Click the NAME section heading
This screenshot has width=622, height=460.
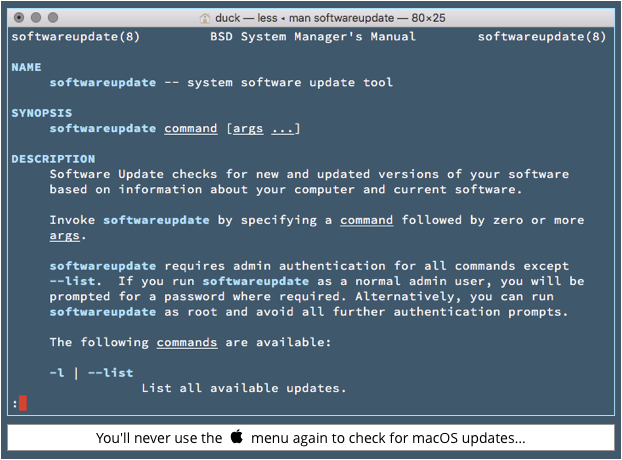click(x=26, y=67)
